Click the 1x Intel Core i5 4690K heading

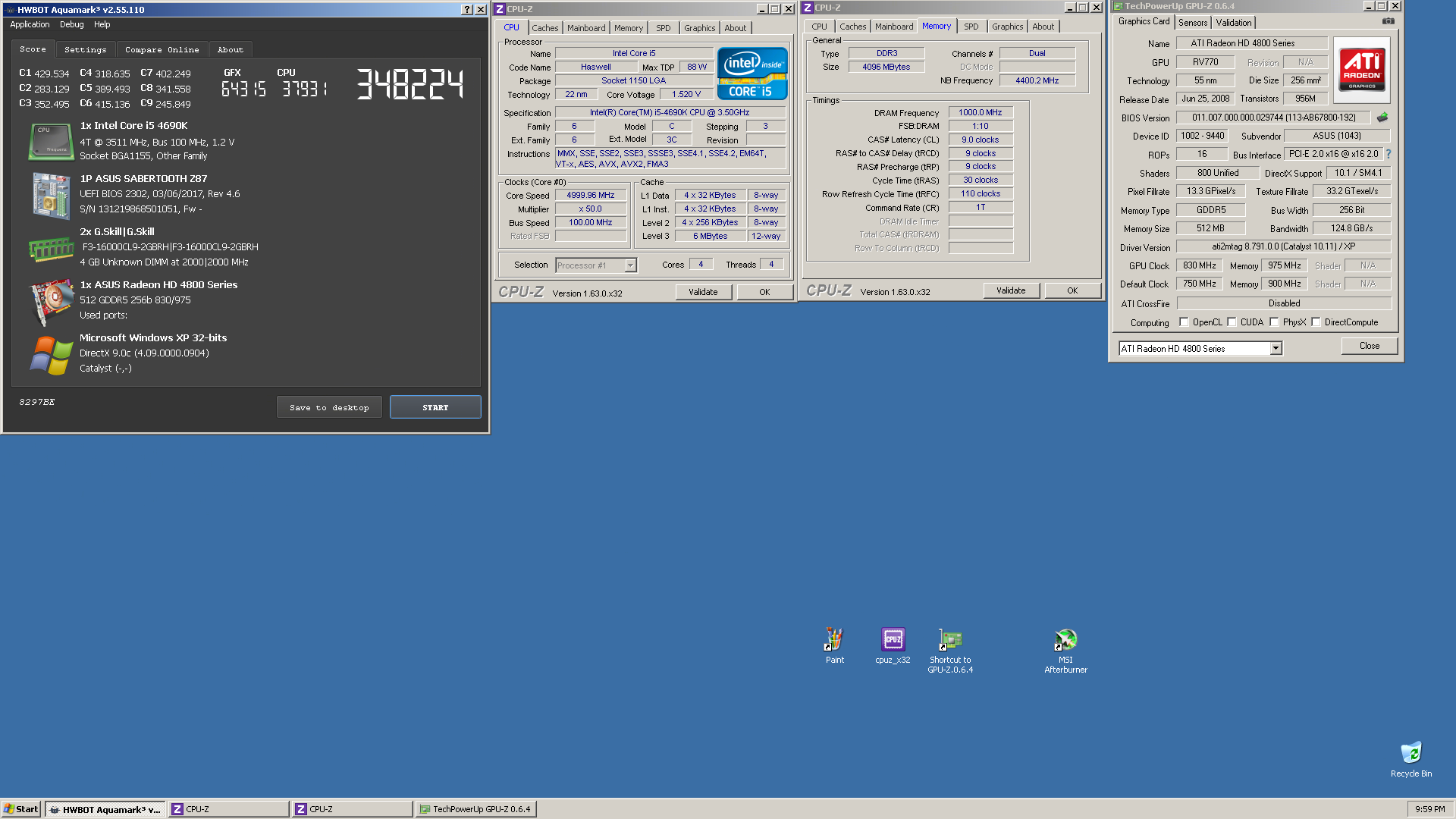(x=133, y=126)
